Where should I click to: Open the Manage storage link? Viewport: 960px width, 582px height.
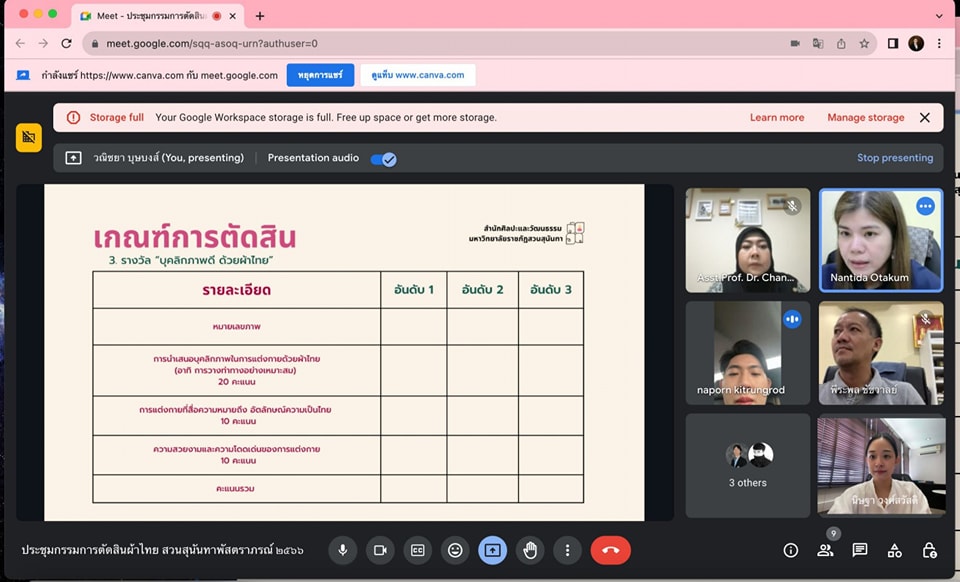coord(865,118)
